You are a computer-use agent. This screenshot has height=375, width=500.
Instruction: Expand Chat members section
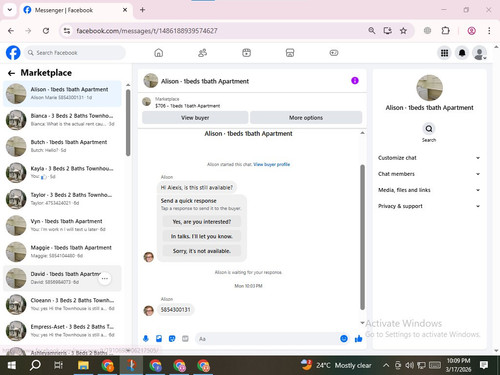click(x=429, y=174)
